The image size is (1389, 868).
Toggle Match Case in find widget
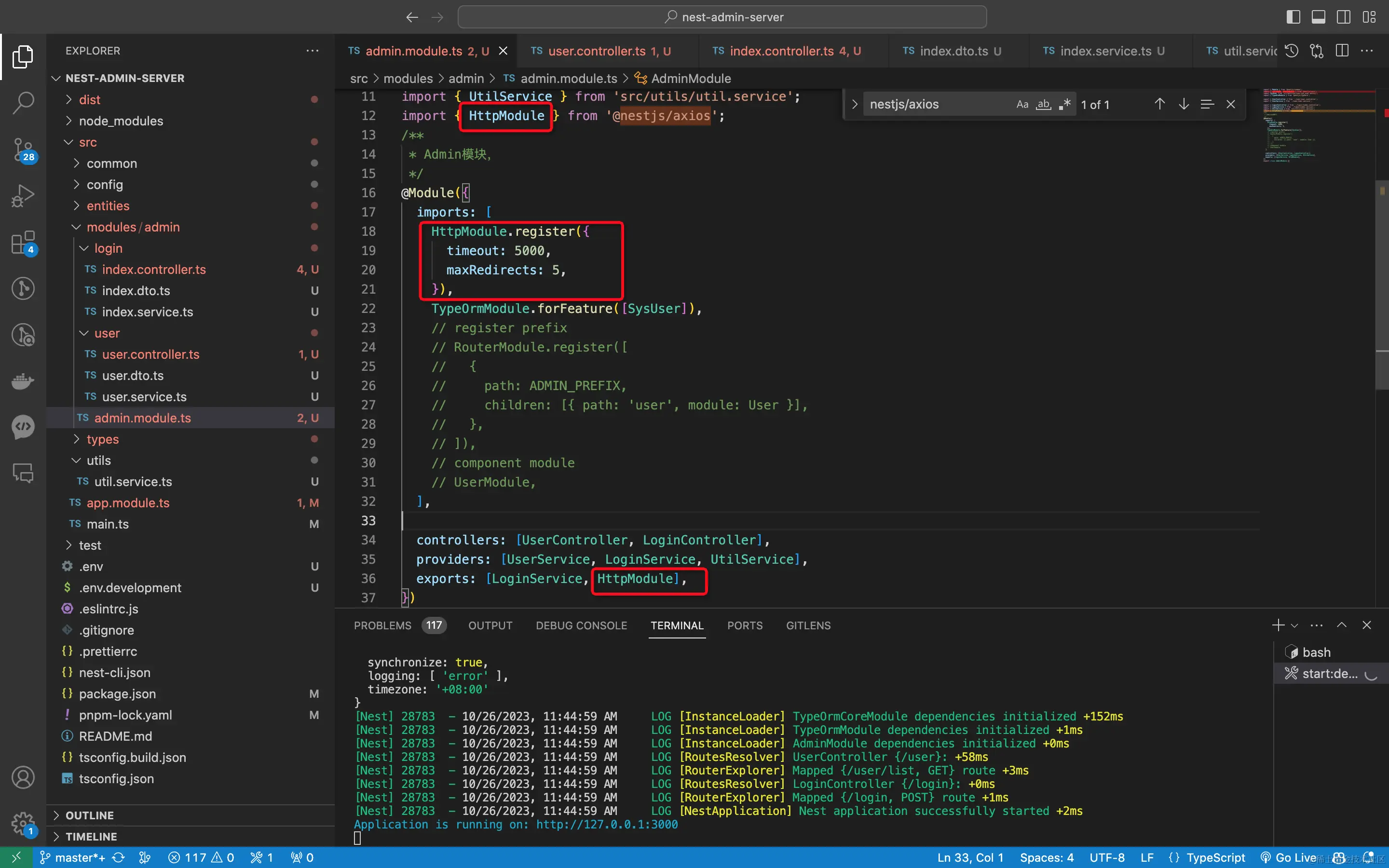pos(1022,104)
